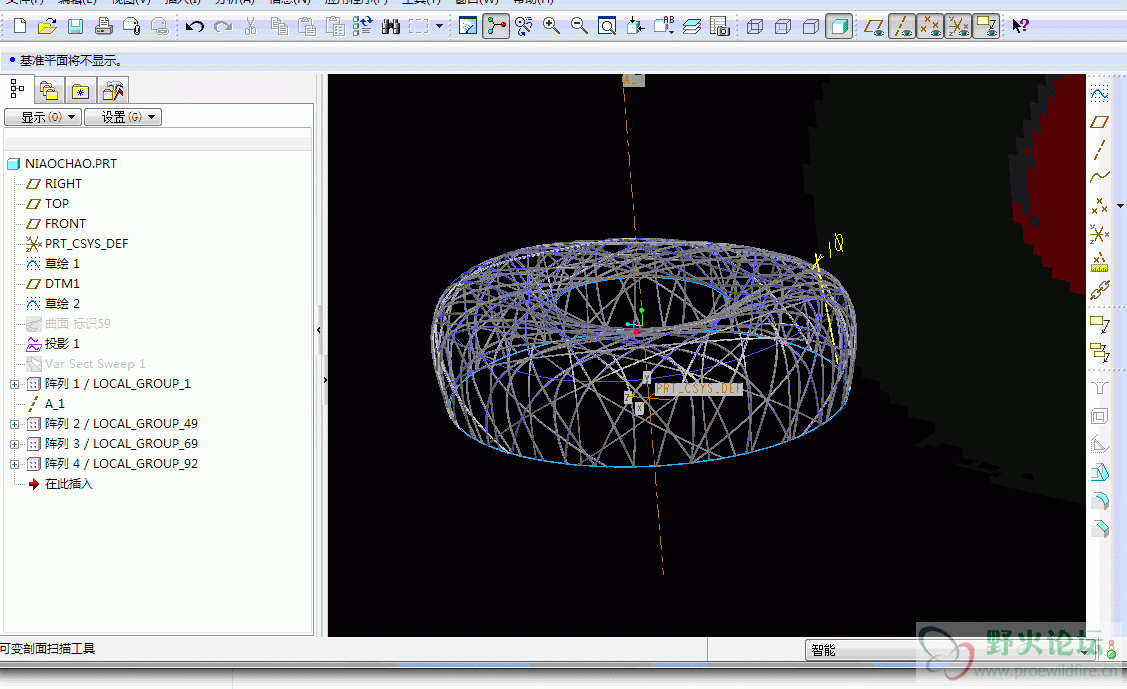The image size is (1127, 689).
Task: Click the zoom out magnifier
Action: point(579,27)
